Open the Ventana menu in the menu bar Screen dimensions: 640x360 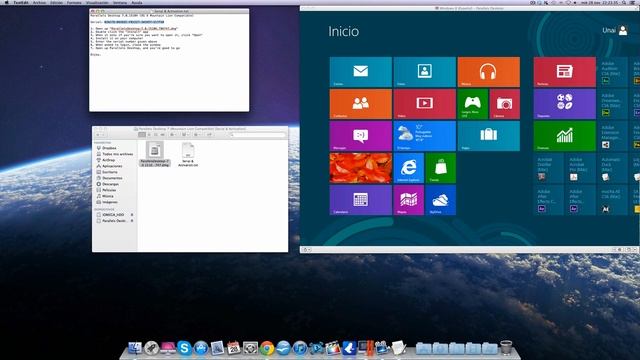pyautogui.click(x=120, y=2)
